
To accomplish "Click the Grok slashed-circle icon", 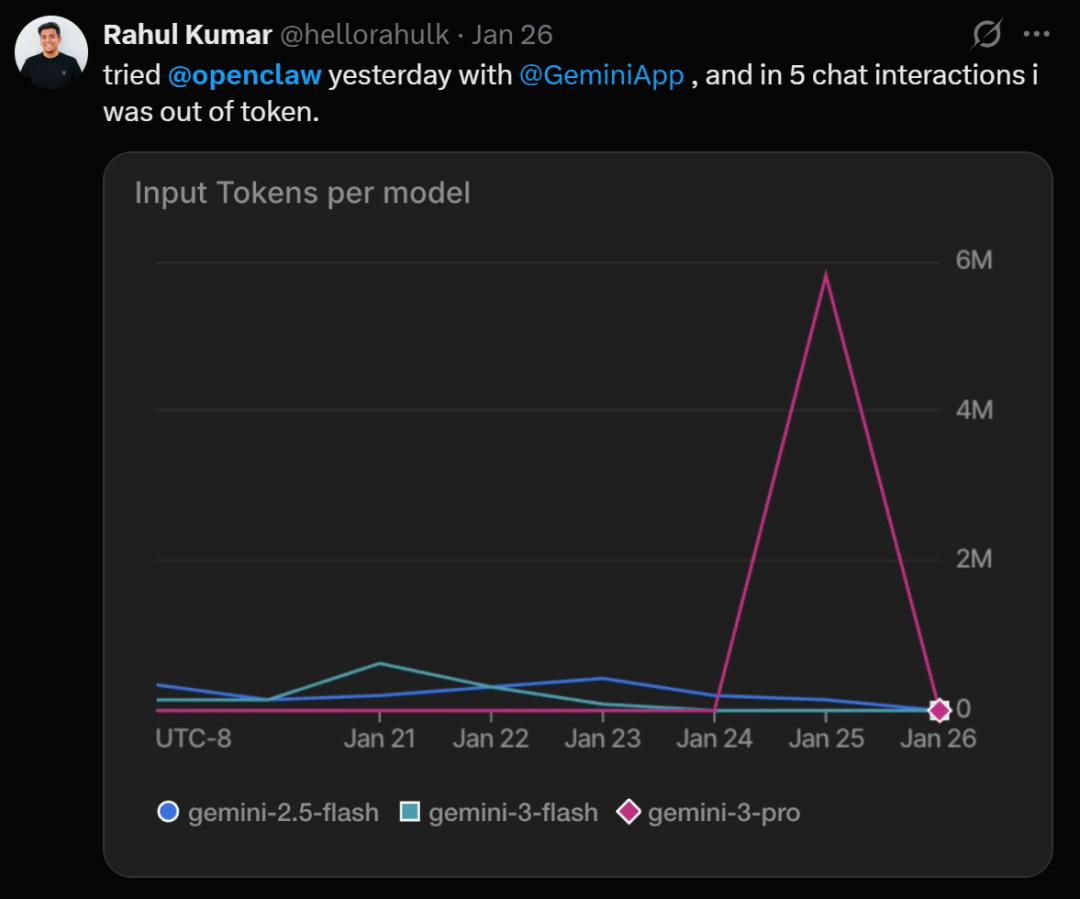I will pyautogui.click(x=987, y=35).
